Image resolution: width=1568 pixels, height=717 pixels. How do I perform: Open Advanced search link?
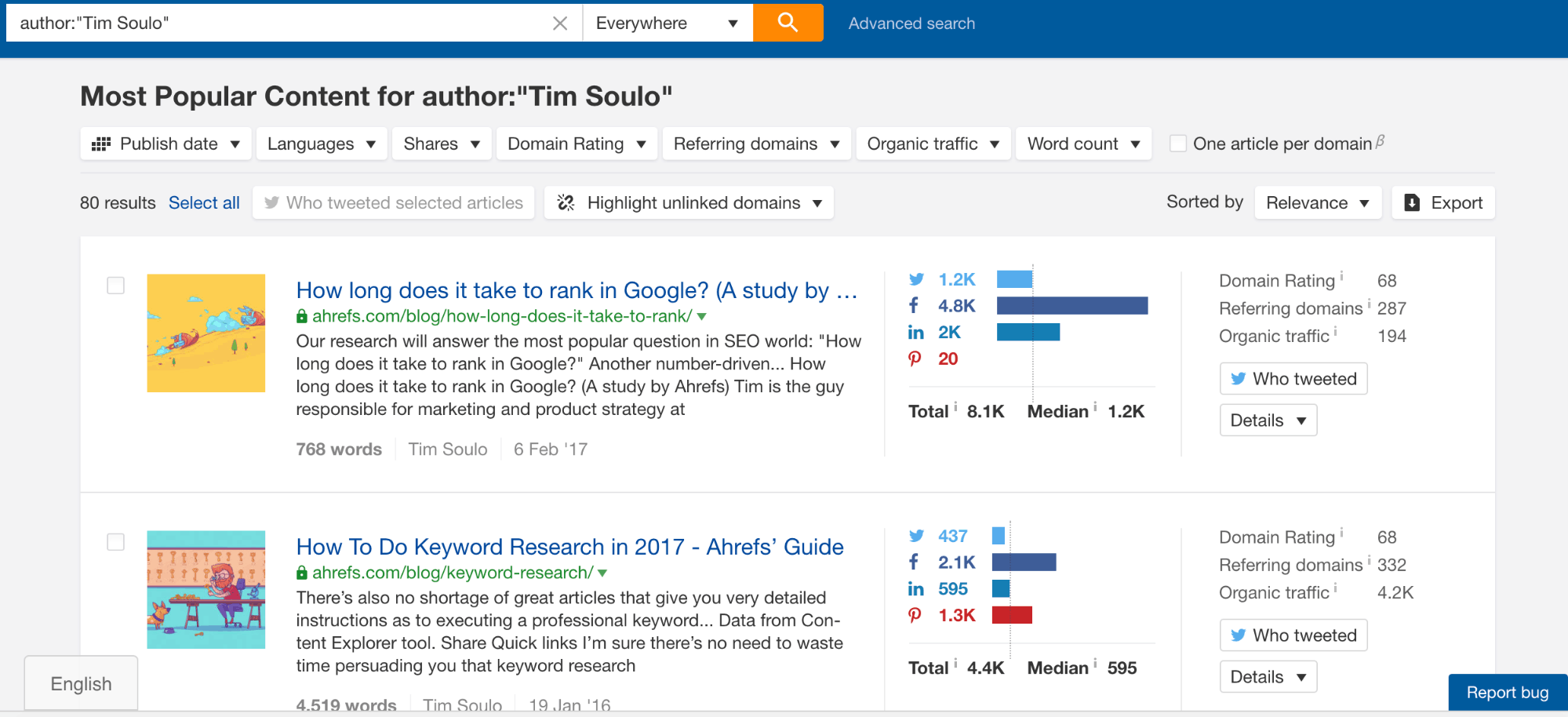(x=911, y=24)
